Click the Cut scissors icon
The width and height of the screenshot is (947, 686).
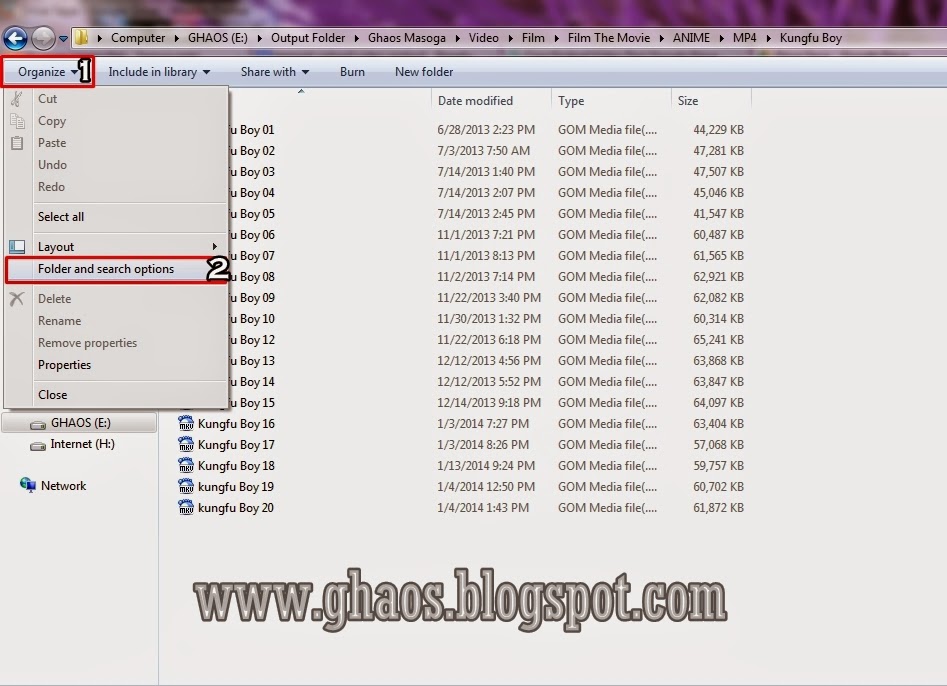click(x=18, y=98)
